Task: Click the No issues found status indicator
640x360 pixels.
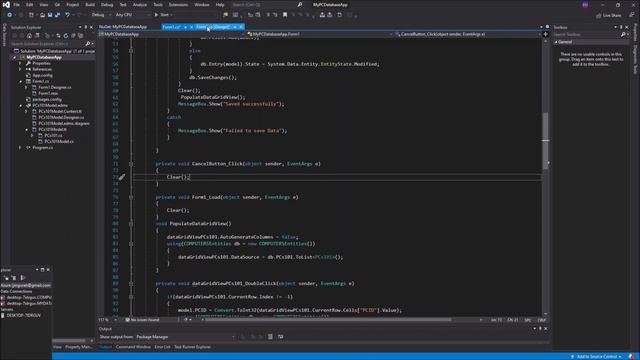Action: coord(142,320)
